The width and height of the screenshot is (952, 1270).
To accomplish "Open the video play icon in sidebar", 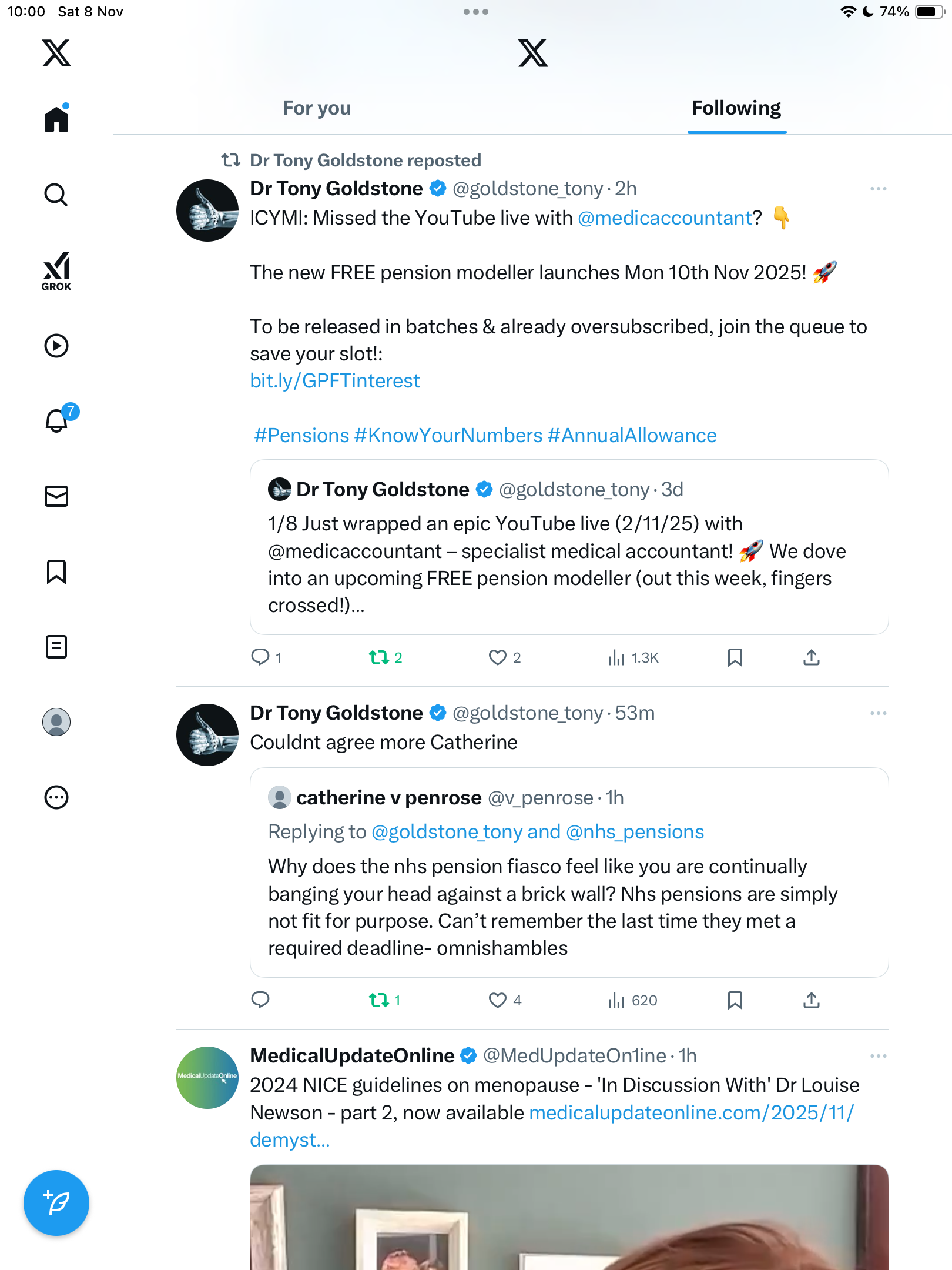I will (x=56, y=346).
